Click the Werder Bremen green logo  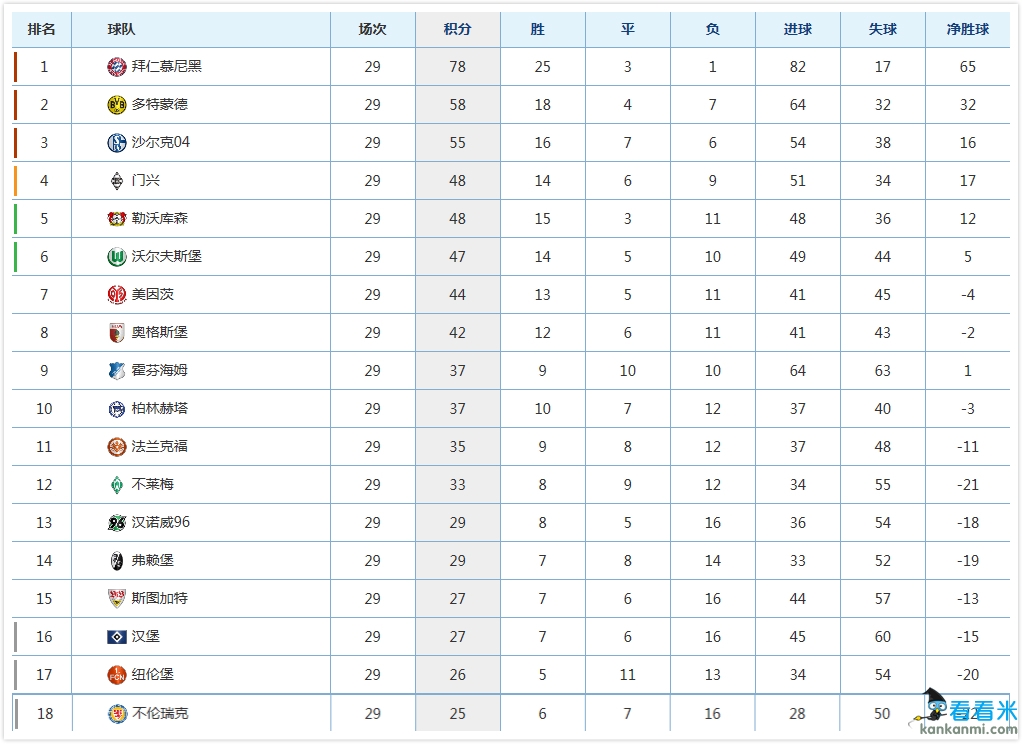[117, 485]
